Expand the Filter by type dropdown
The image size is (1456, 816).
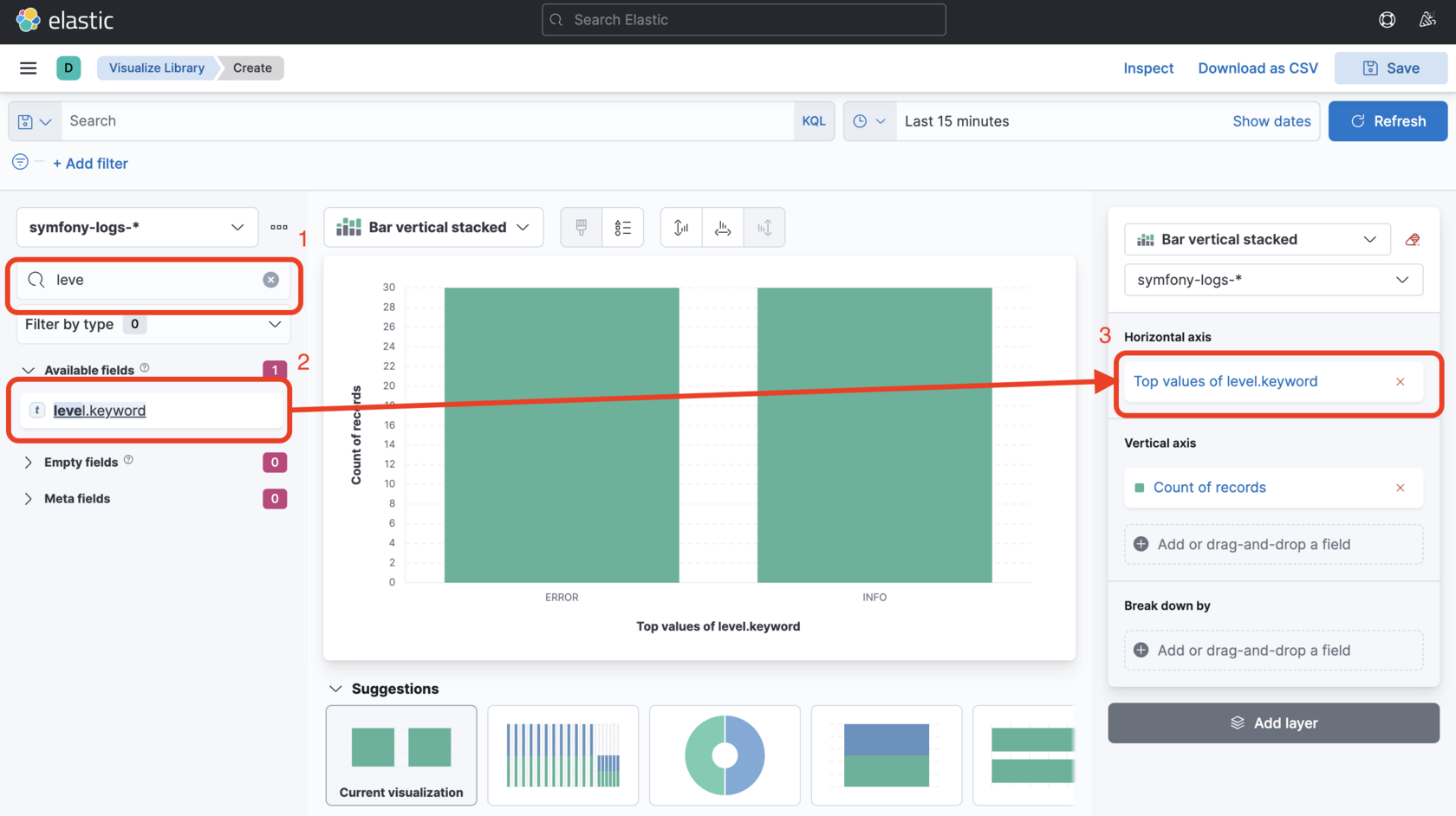click(x=153, y=325)
